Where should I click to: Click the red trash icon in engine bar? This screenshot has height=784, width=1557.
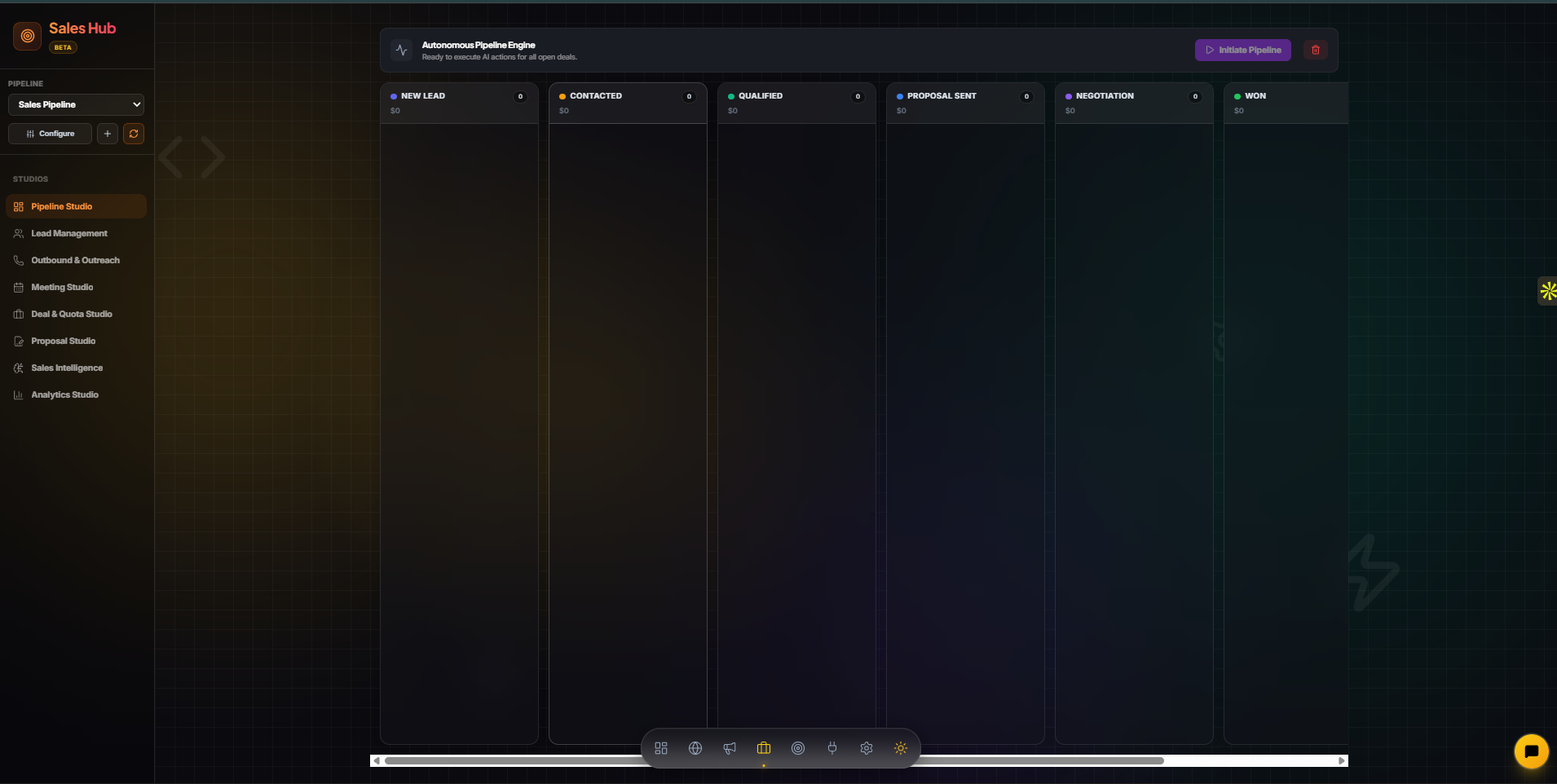tap(1315, 50)
